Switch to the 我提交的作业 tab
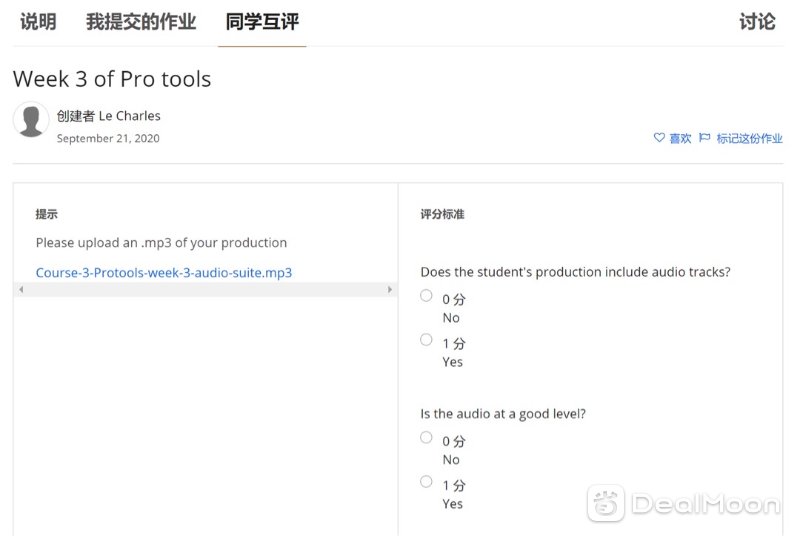Screen dimensions: 800x536 pos(141,22)
